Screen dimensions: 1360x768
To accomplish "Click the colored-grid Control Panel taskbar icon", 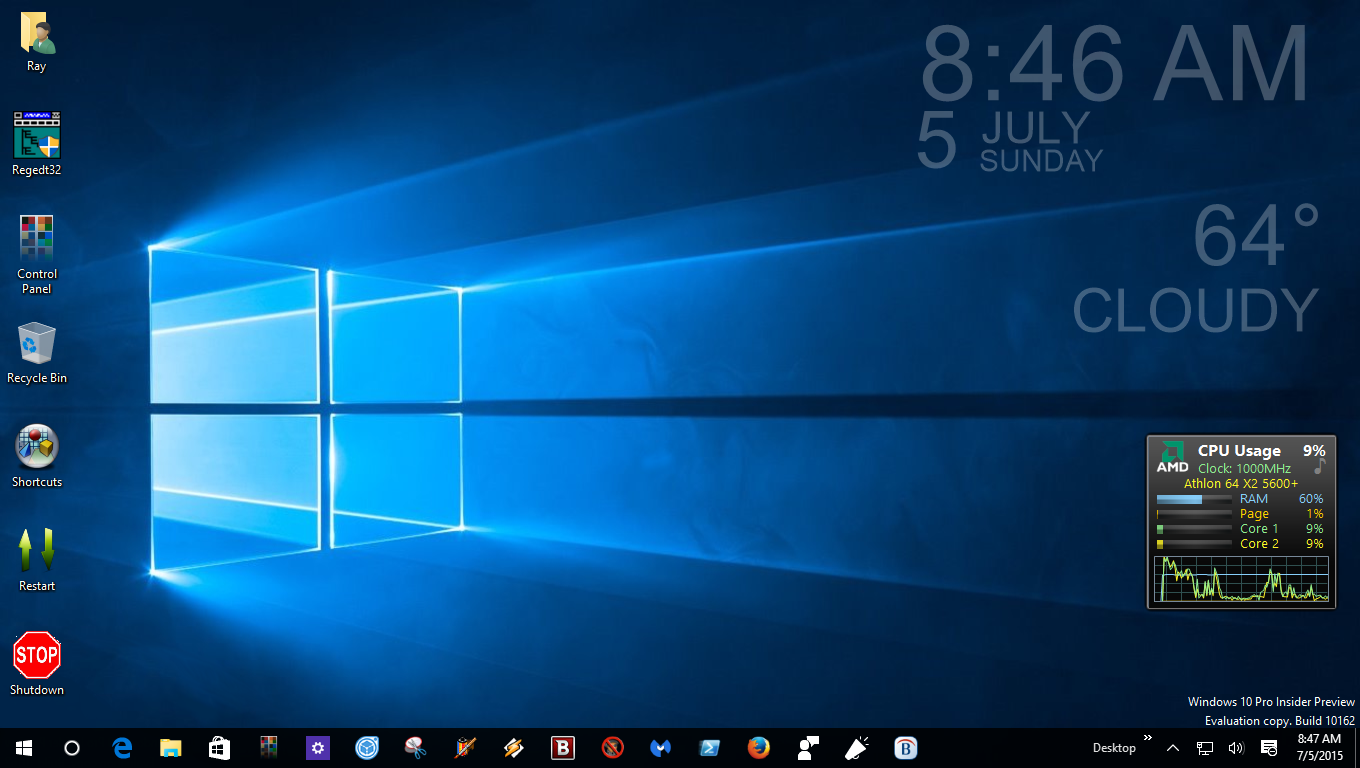I will point(269,747).
